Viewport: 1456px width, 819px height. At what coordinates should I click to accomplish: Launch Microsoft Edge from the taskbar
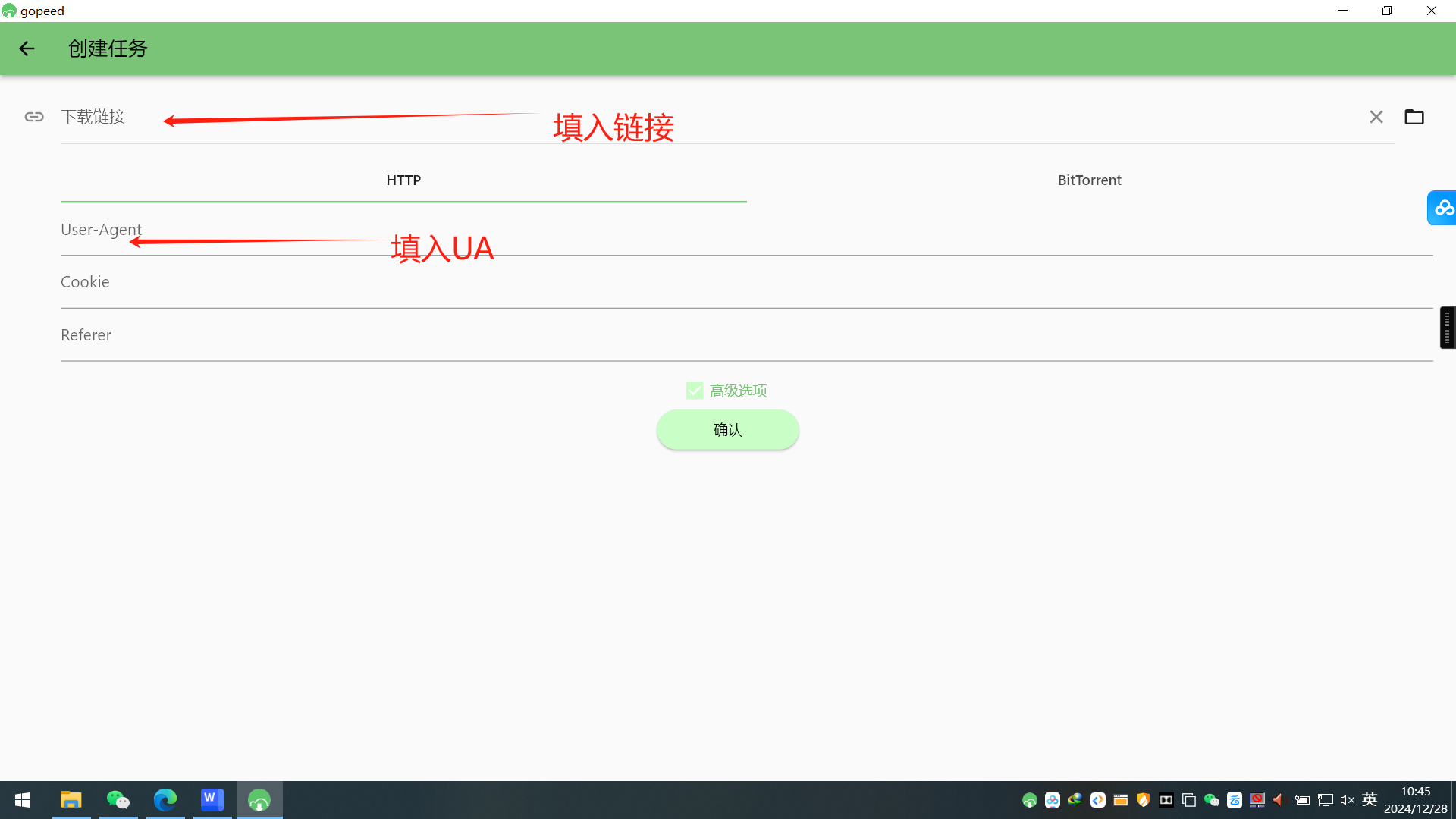165,800
